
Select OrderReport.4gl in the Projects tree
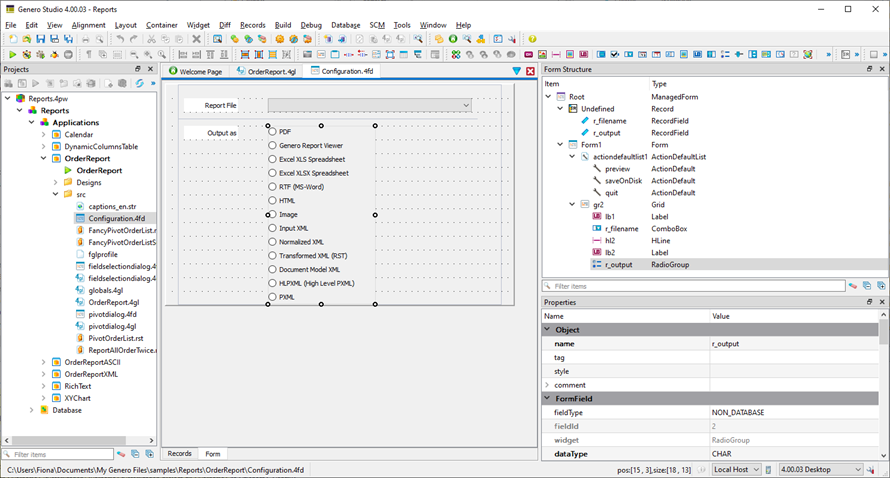114,302
